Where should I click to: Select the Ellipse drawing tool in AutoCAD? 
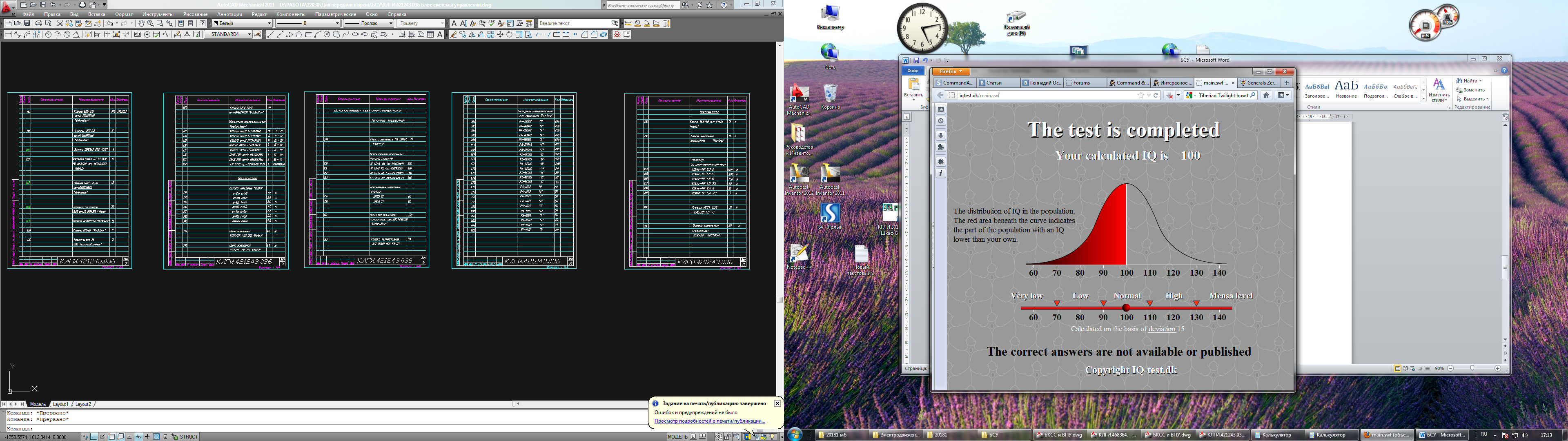(355, 35)
